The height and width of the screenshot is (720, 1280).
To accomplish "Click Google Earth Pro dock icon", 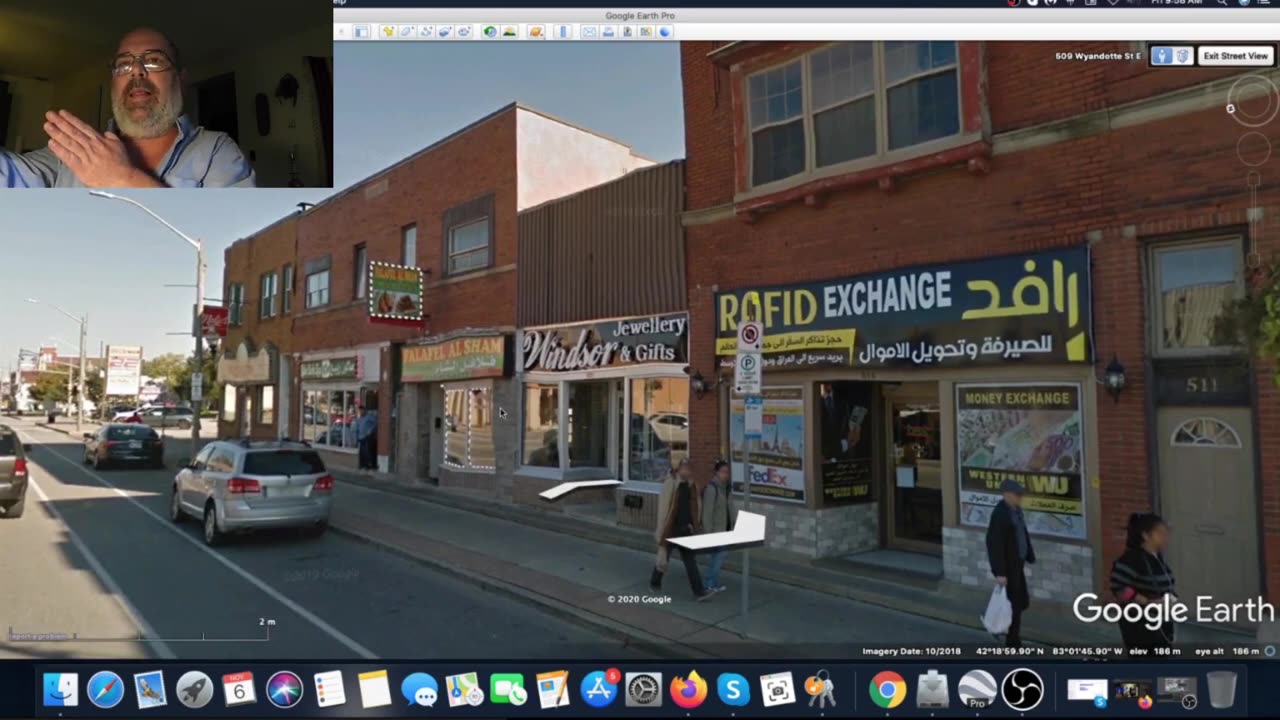I will [977, 690].
